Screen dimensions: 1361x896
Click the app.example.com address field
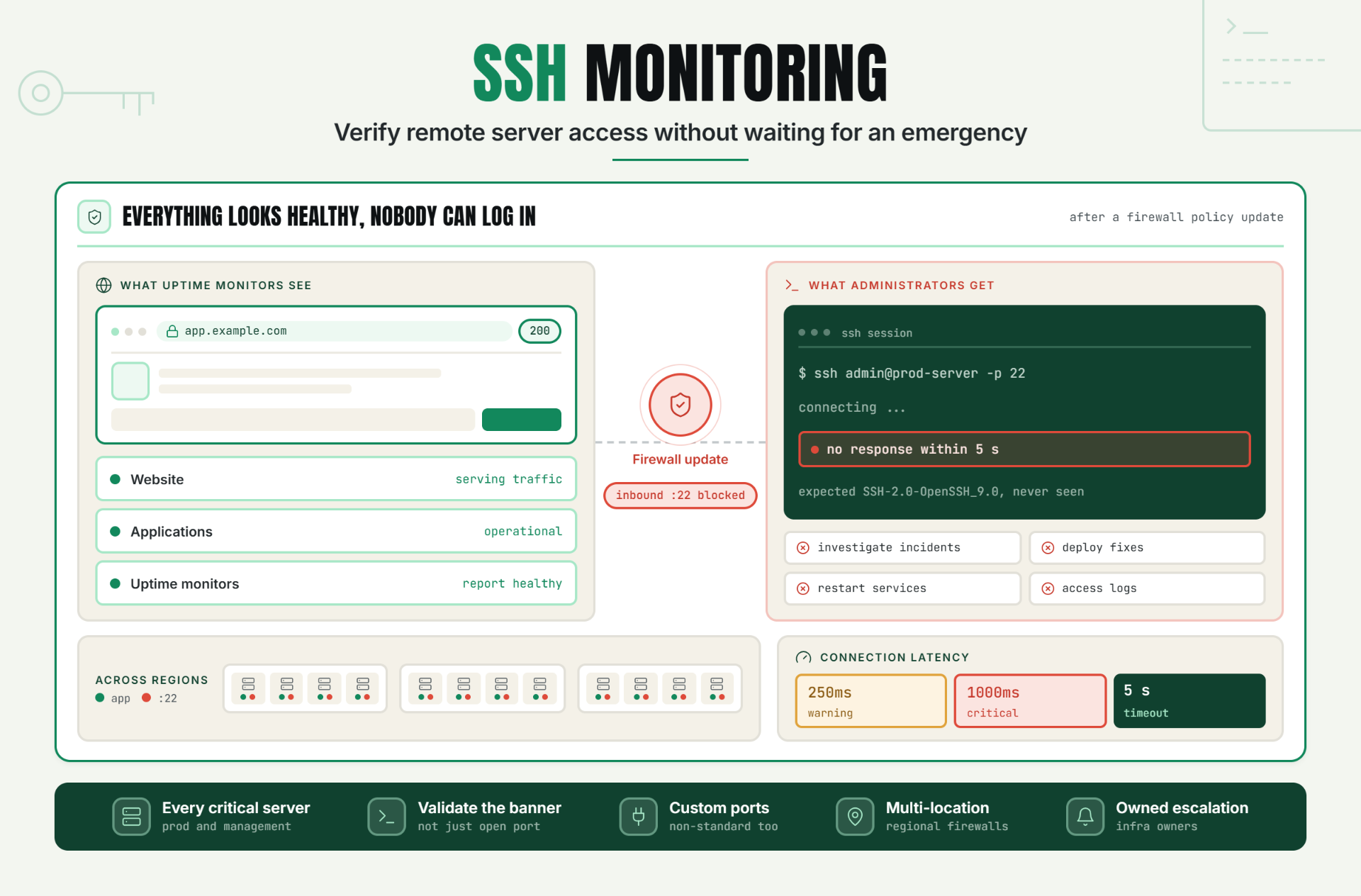coord(335,331)
